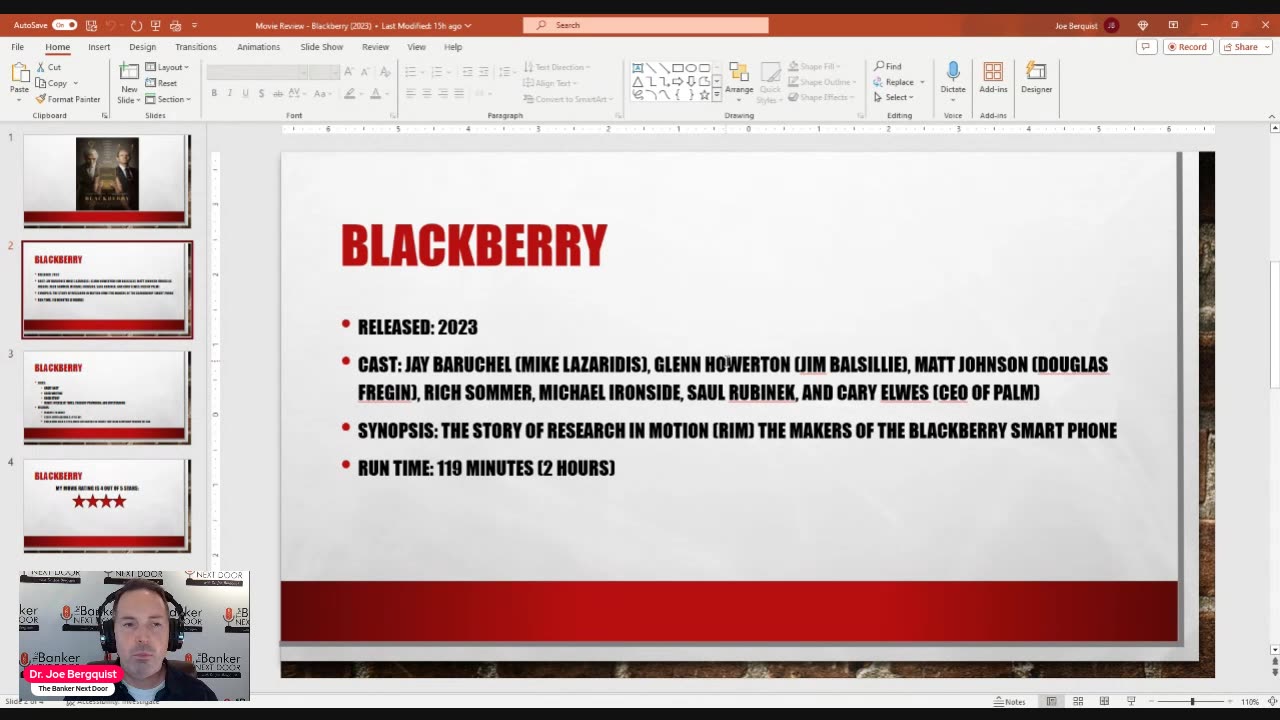Open the Layout dropdown
Viewport: 1280px width, 720px height.
click(167, 67)
